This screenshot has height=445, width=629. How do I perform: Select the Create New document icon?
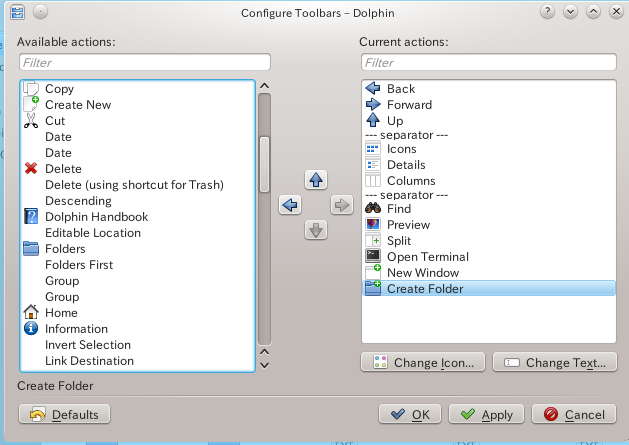coord(31,104)
